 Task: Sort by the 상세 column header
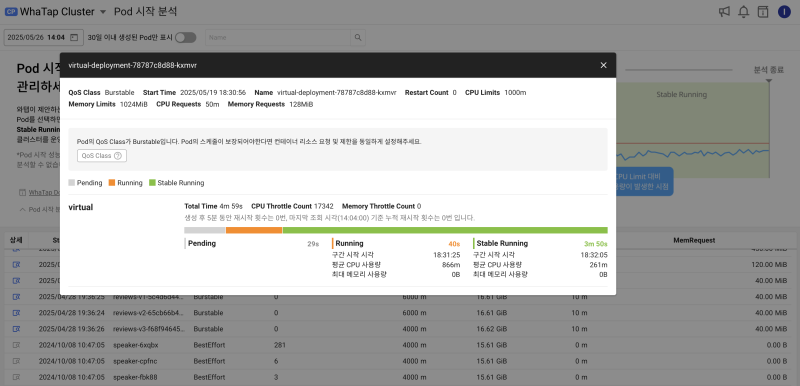point(16,240)
